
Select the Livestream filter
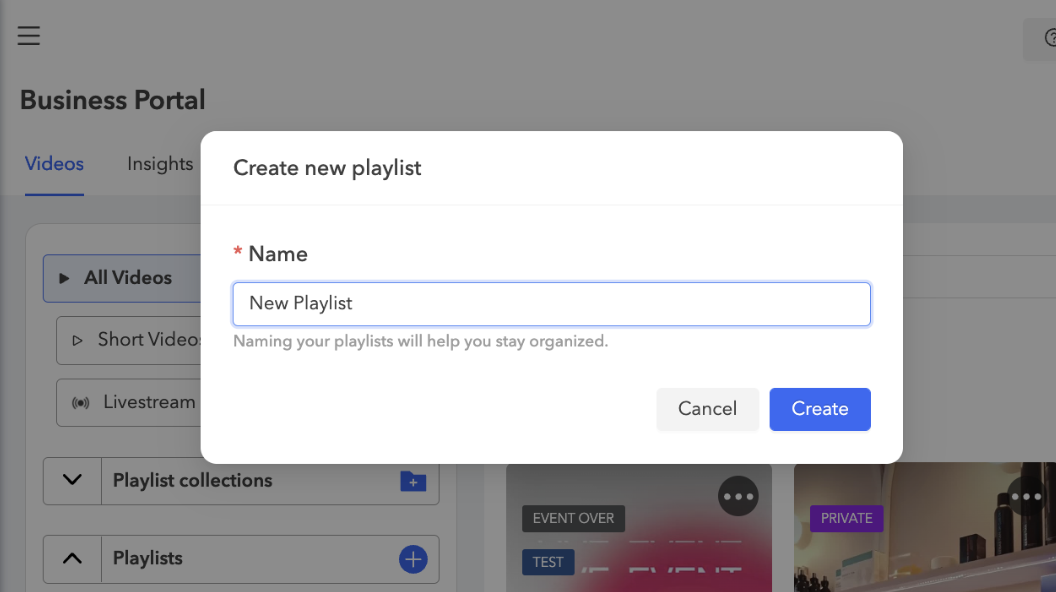129,403
